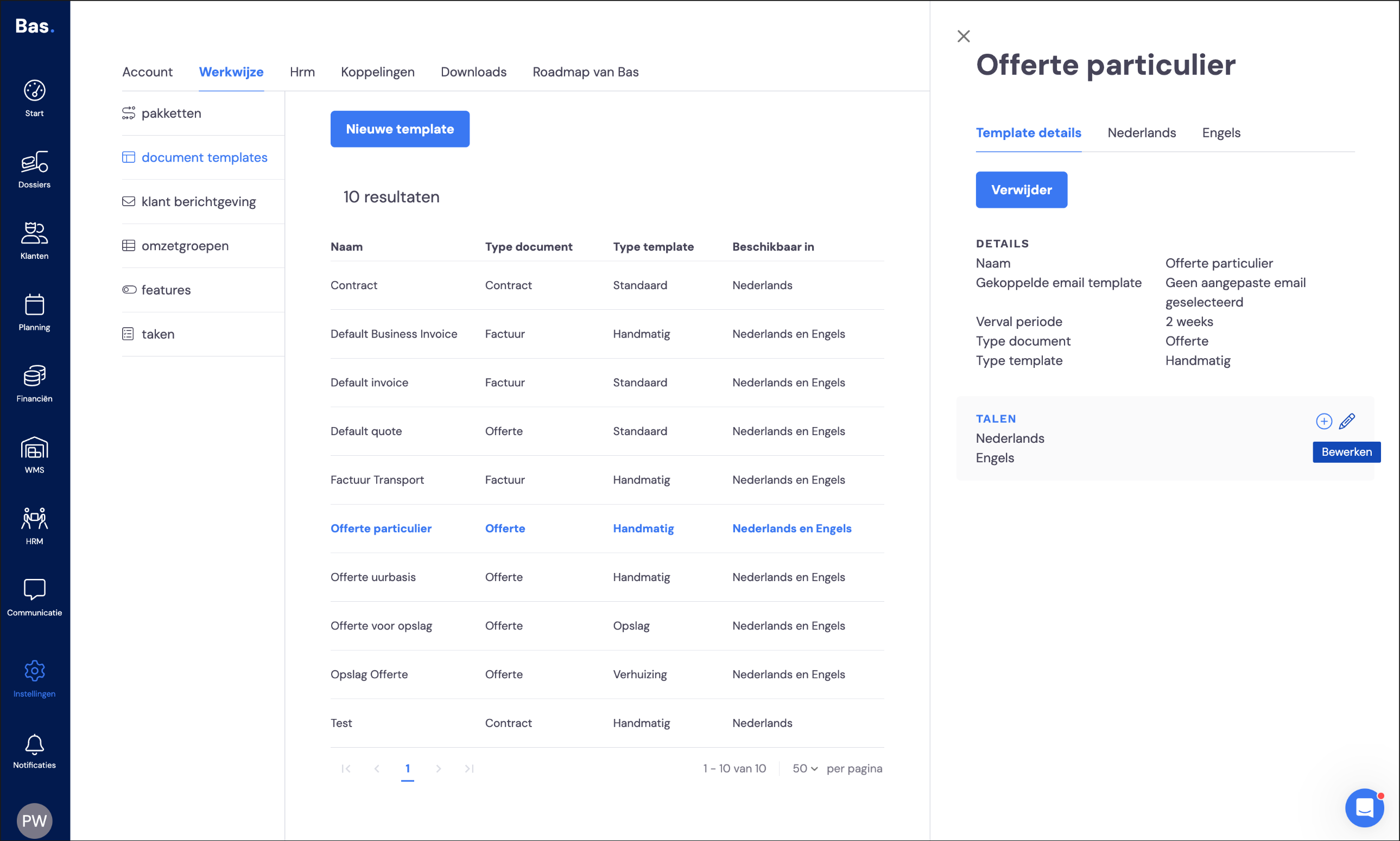Open Default invoice template row

[x=607, y=383]
